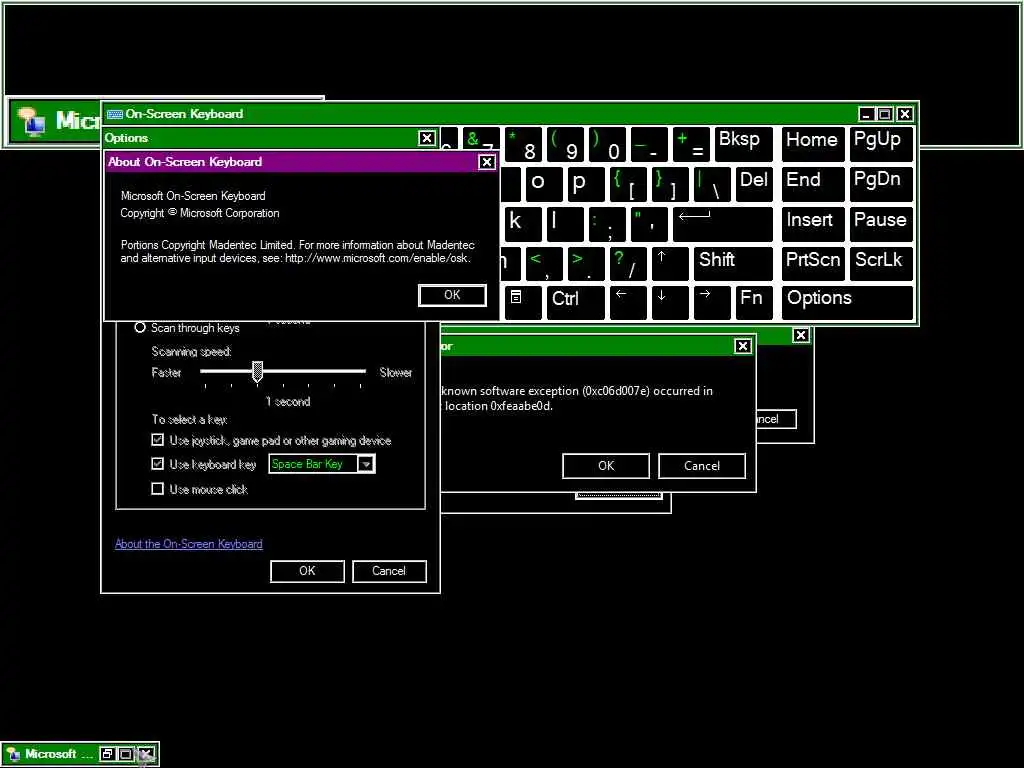Adjust the Scanning speed slider thumb
1024x768 pixels.
click(257, 372)
